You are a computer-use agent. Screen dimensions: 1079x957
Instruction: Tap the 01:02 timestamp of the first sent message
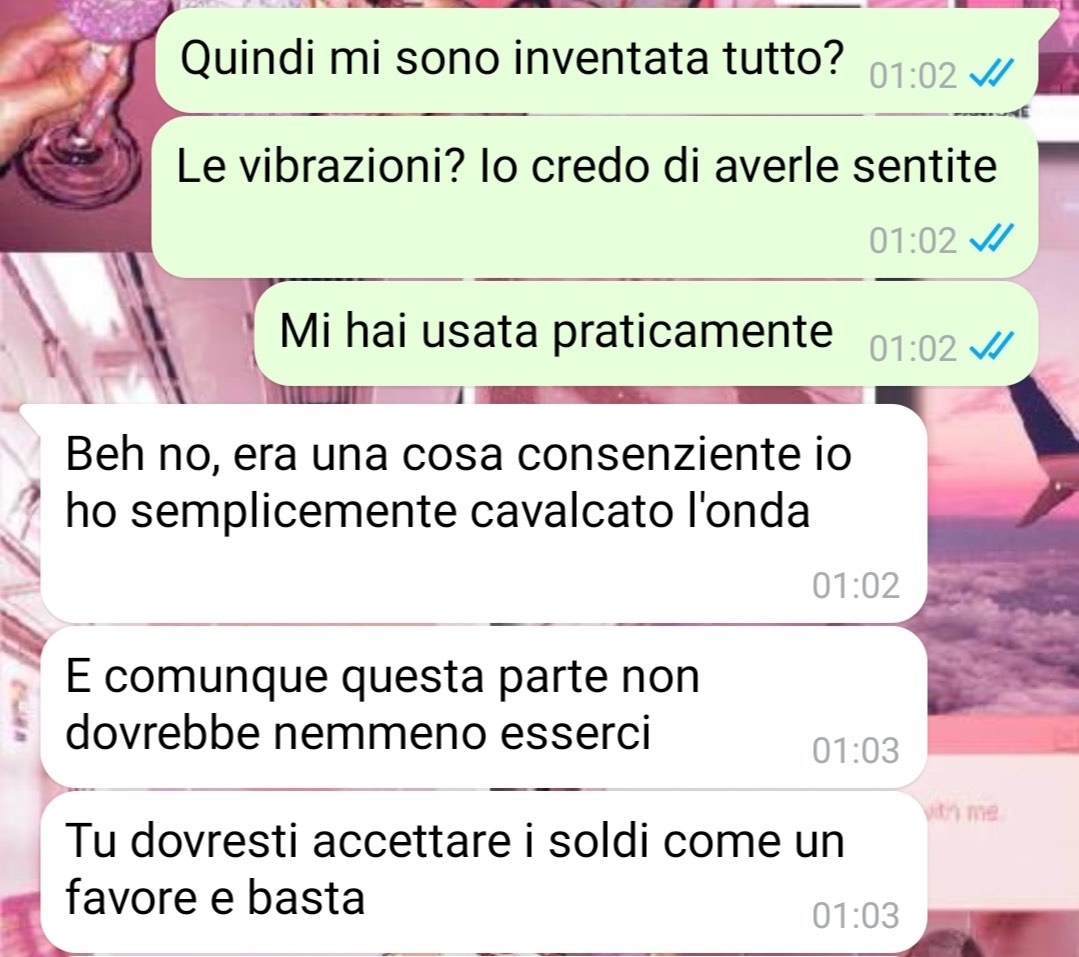pos(912,75)
